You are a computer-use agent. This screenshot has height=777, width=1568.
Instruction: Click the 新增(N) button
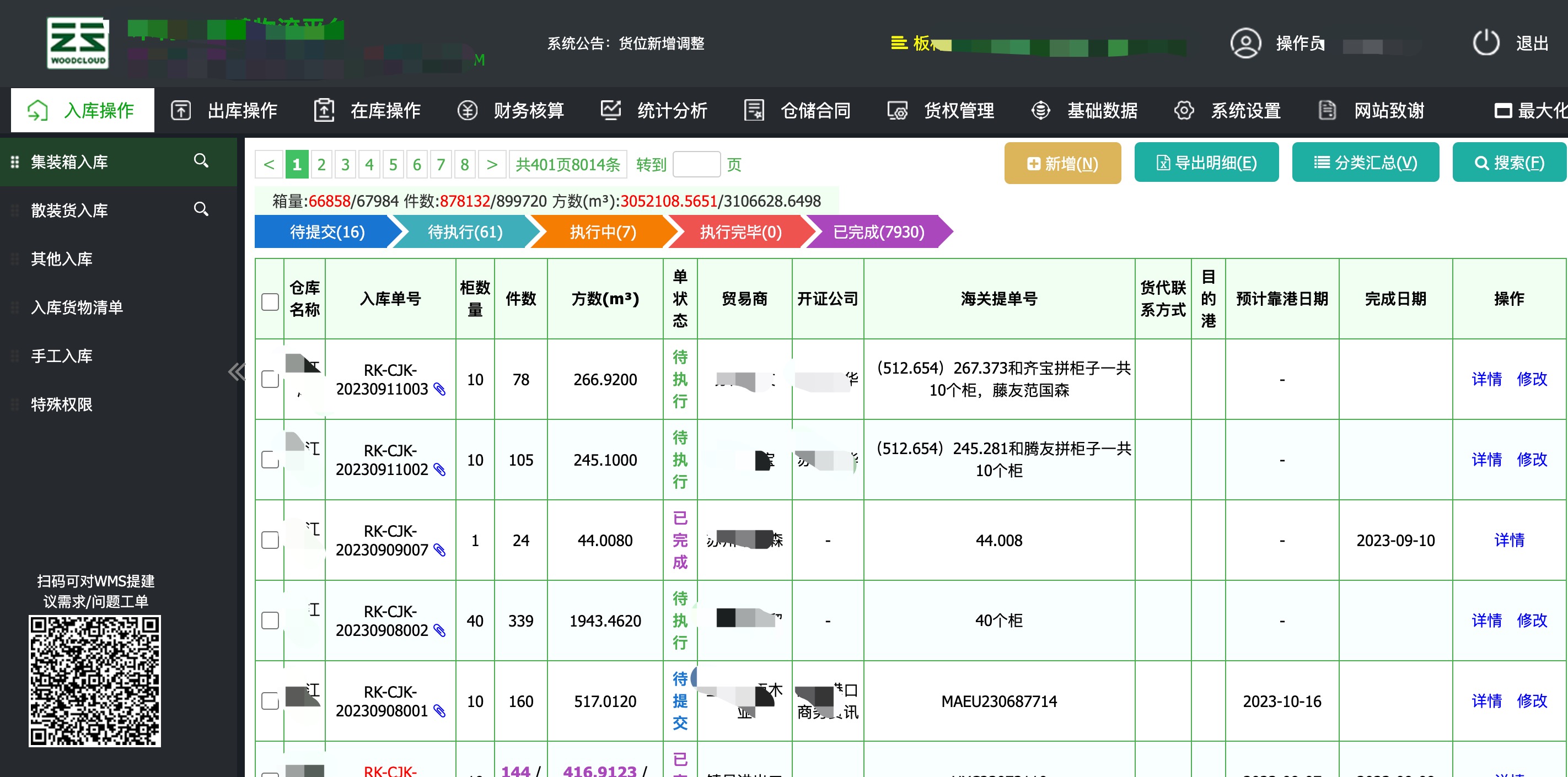(1062, 163)
